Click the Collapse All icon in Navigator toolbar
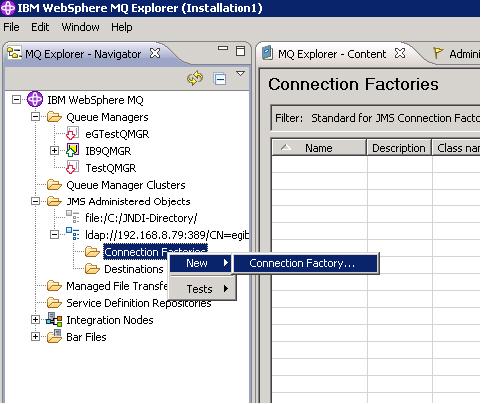This screenshot has height=404, width=481. tap(220, 79)
